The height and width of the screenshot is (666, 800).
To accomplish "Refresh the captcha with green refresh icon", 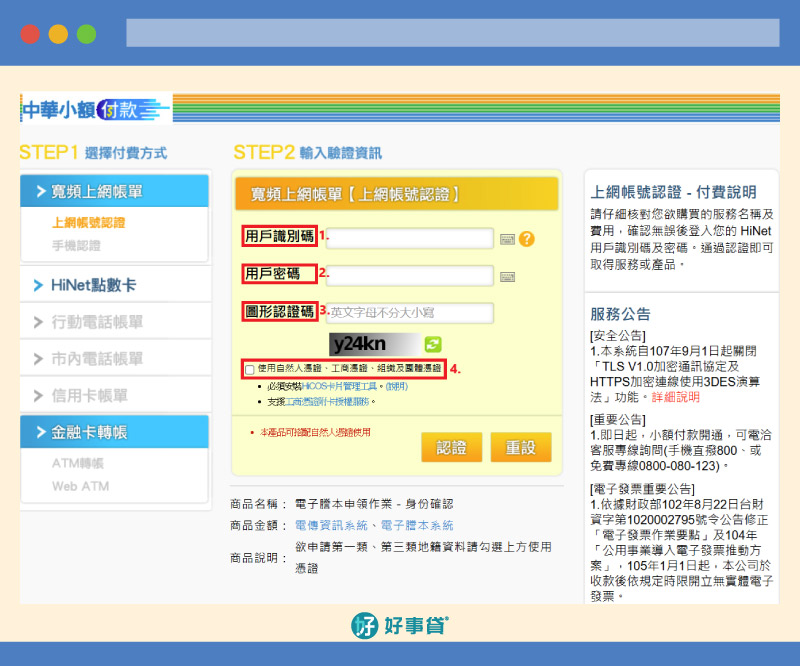I will (432, 343).
